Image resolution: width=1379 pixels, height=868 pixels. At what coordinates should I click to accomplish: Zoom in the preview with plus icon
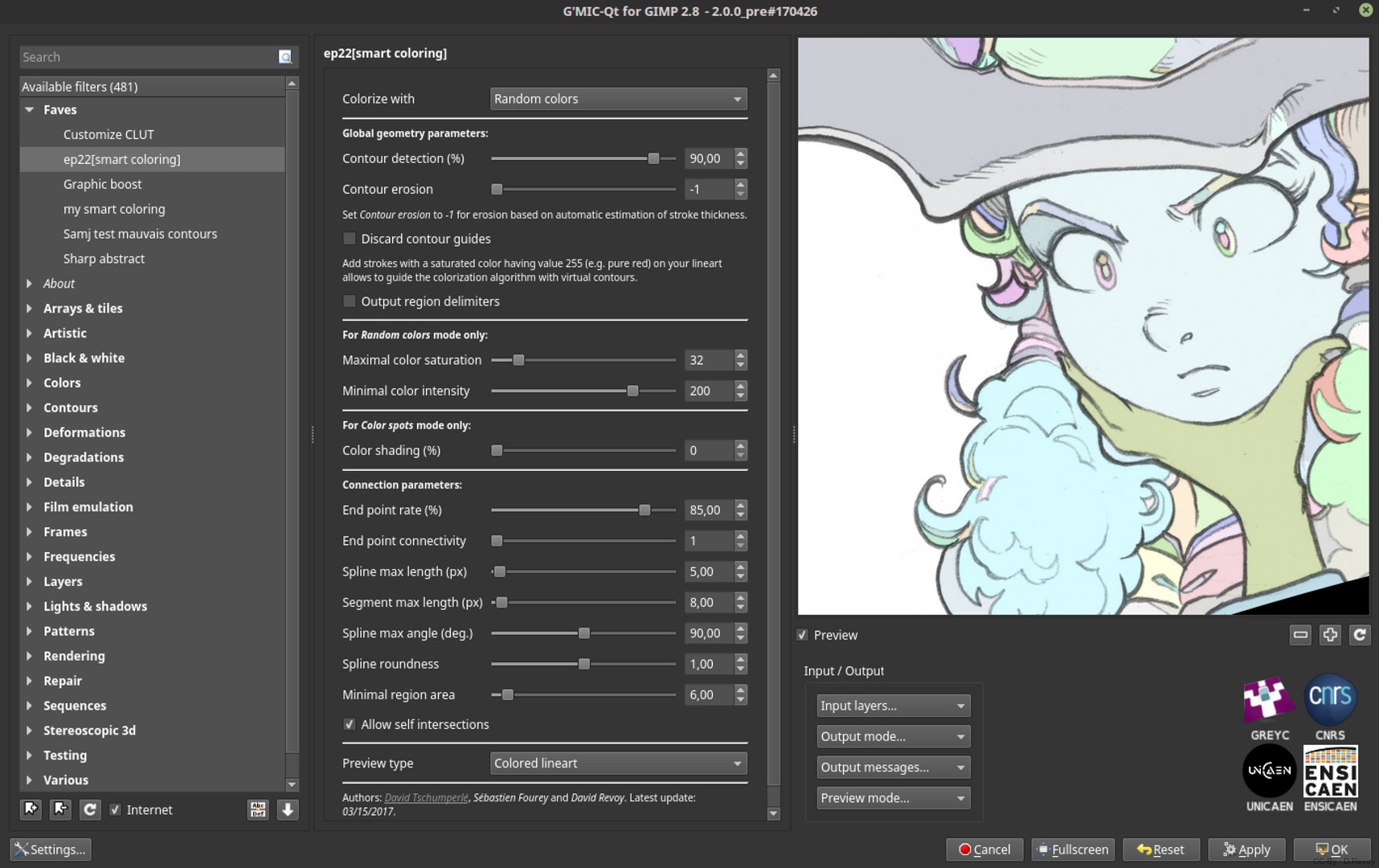tap(1330, 635)
